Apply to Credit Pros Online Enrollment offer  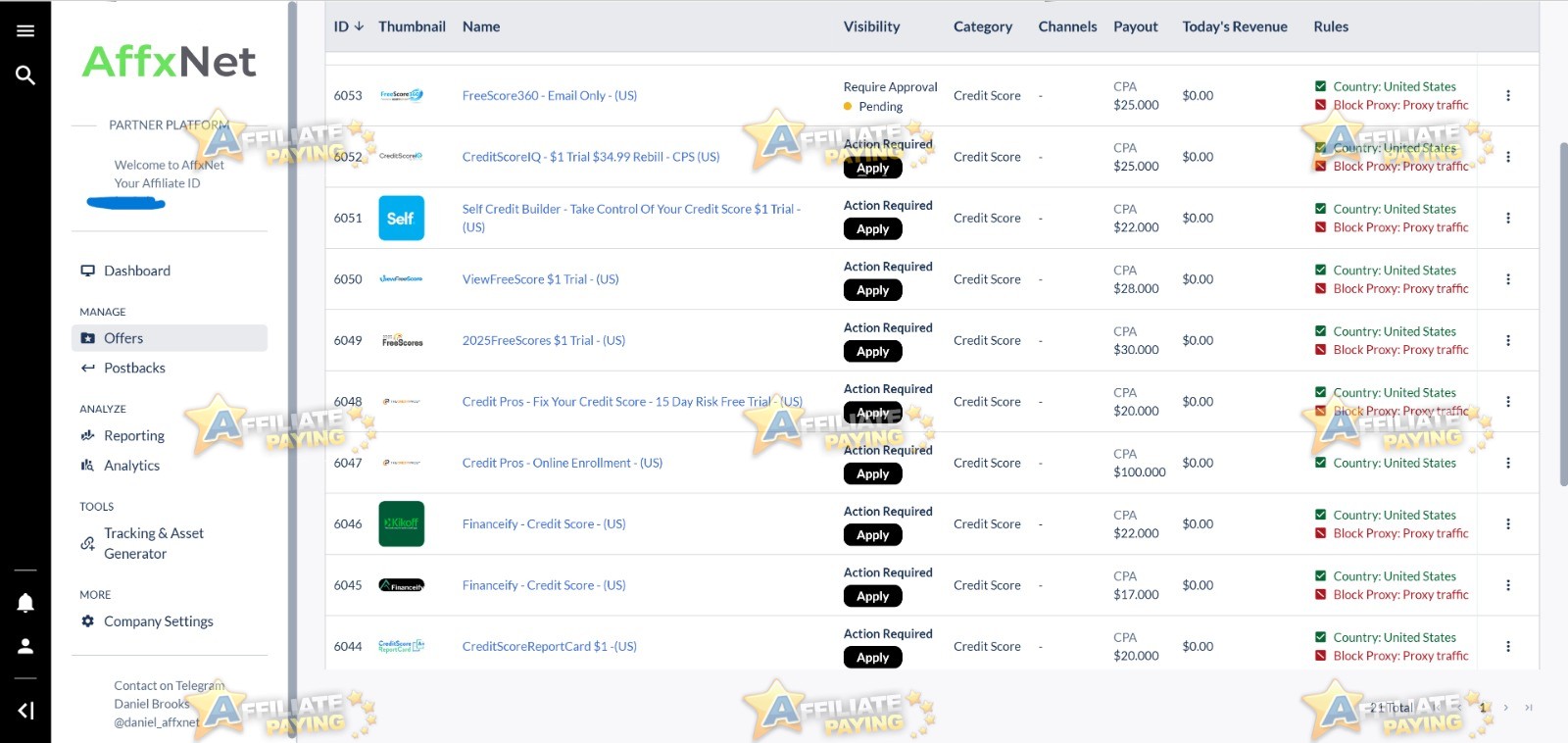pyautogui.click(x=872, y=474)
